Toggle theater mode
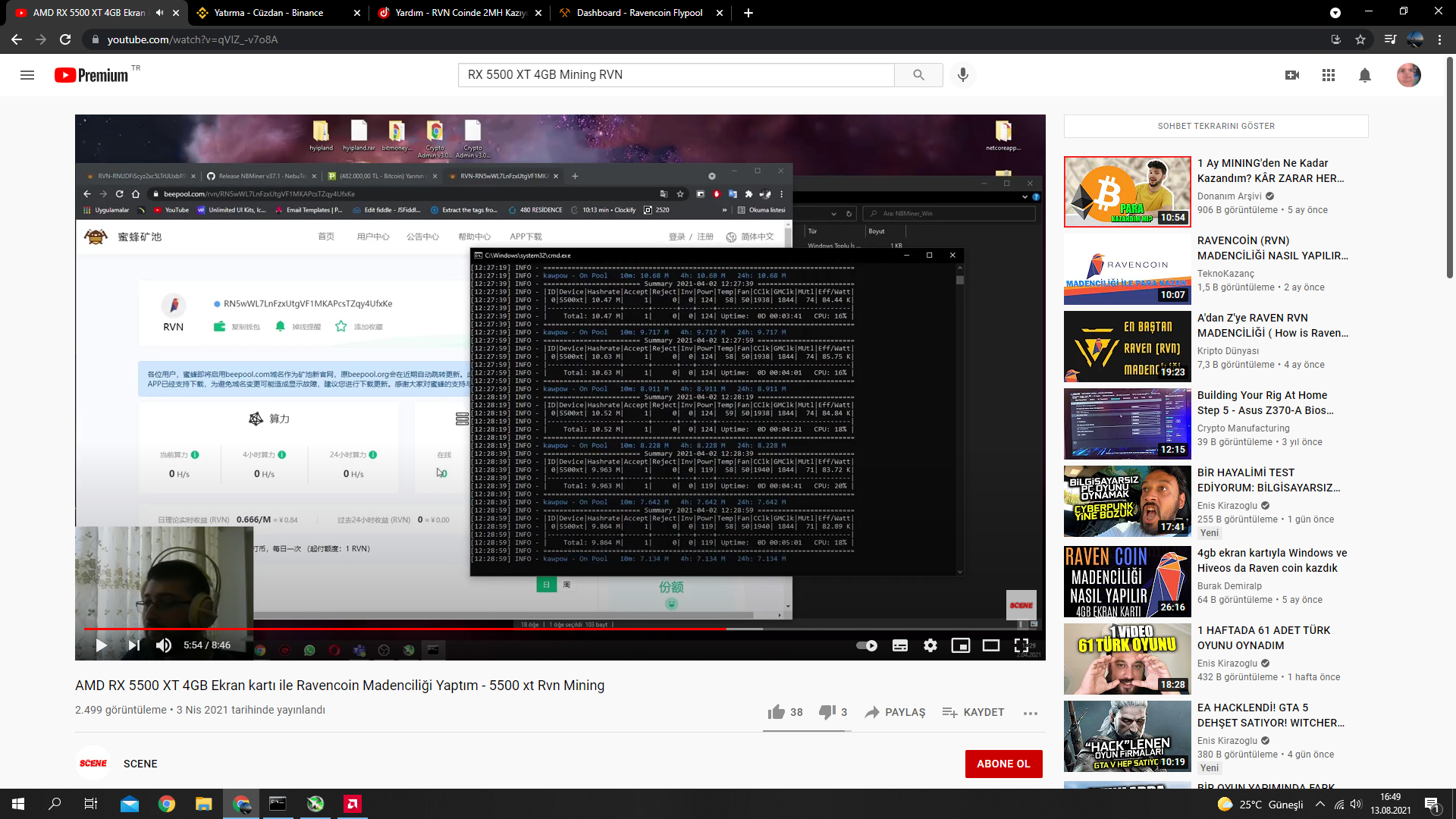1456x819 pixels. coord(991,645)
